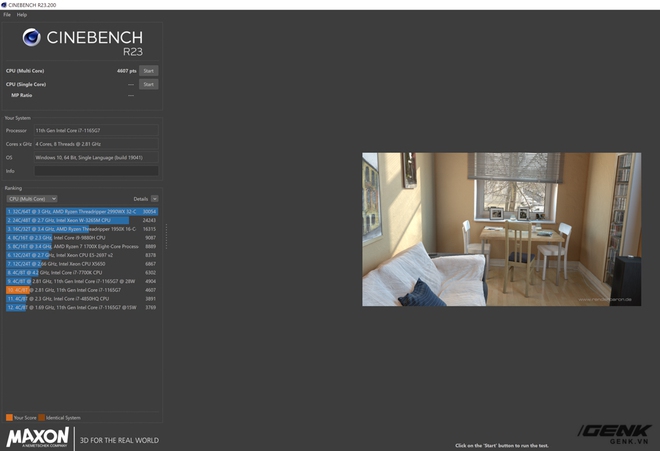Click the Cores x GHz field

(96, 144)
